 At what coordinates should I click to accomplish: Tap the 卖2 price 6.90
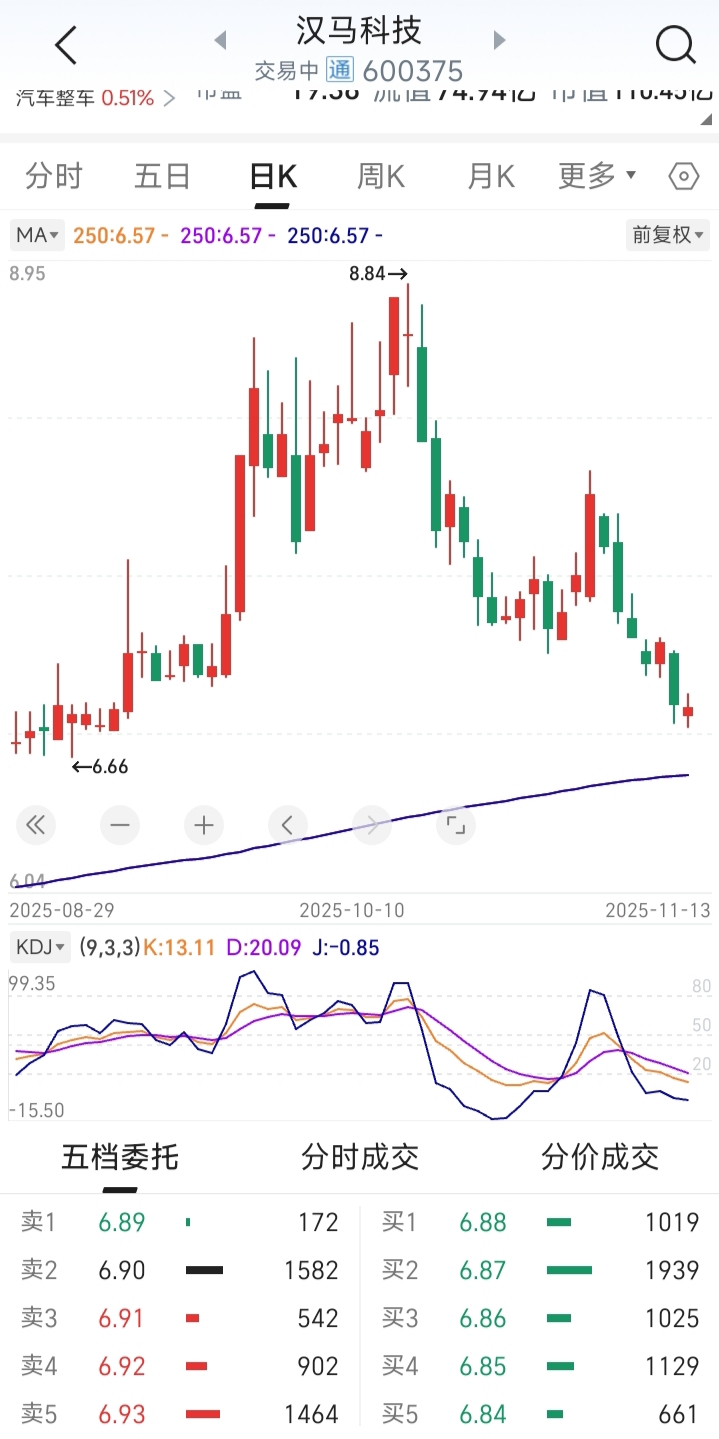122,1270
